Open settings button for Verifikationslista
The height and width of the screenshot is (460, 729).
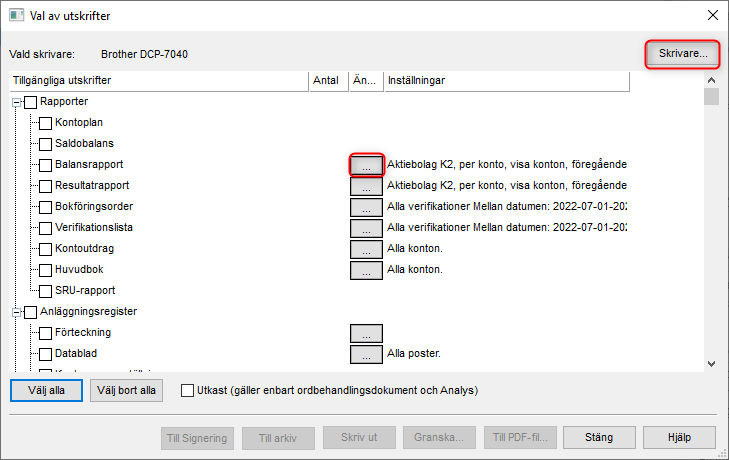[x=366, y=228]
